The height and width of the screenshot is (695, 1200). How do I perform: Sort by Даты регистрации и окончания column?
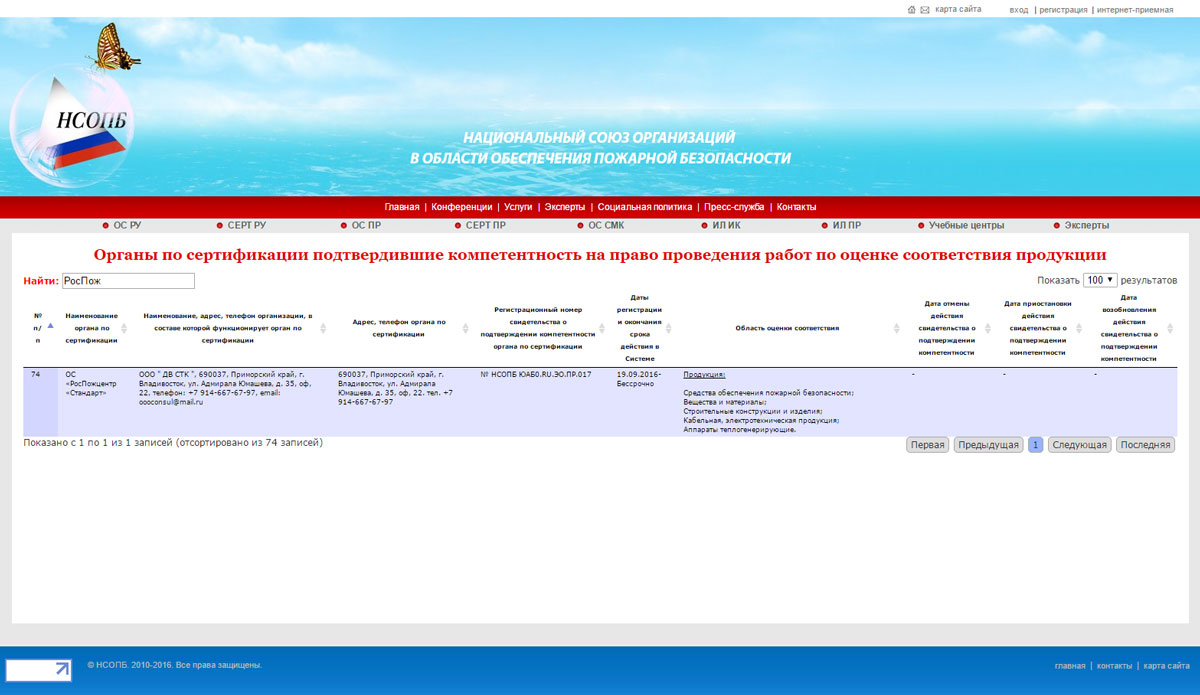pos(668,328)
